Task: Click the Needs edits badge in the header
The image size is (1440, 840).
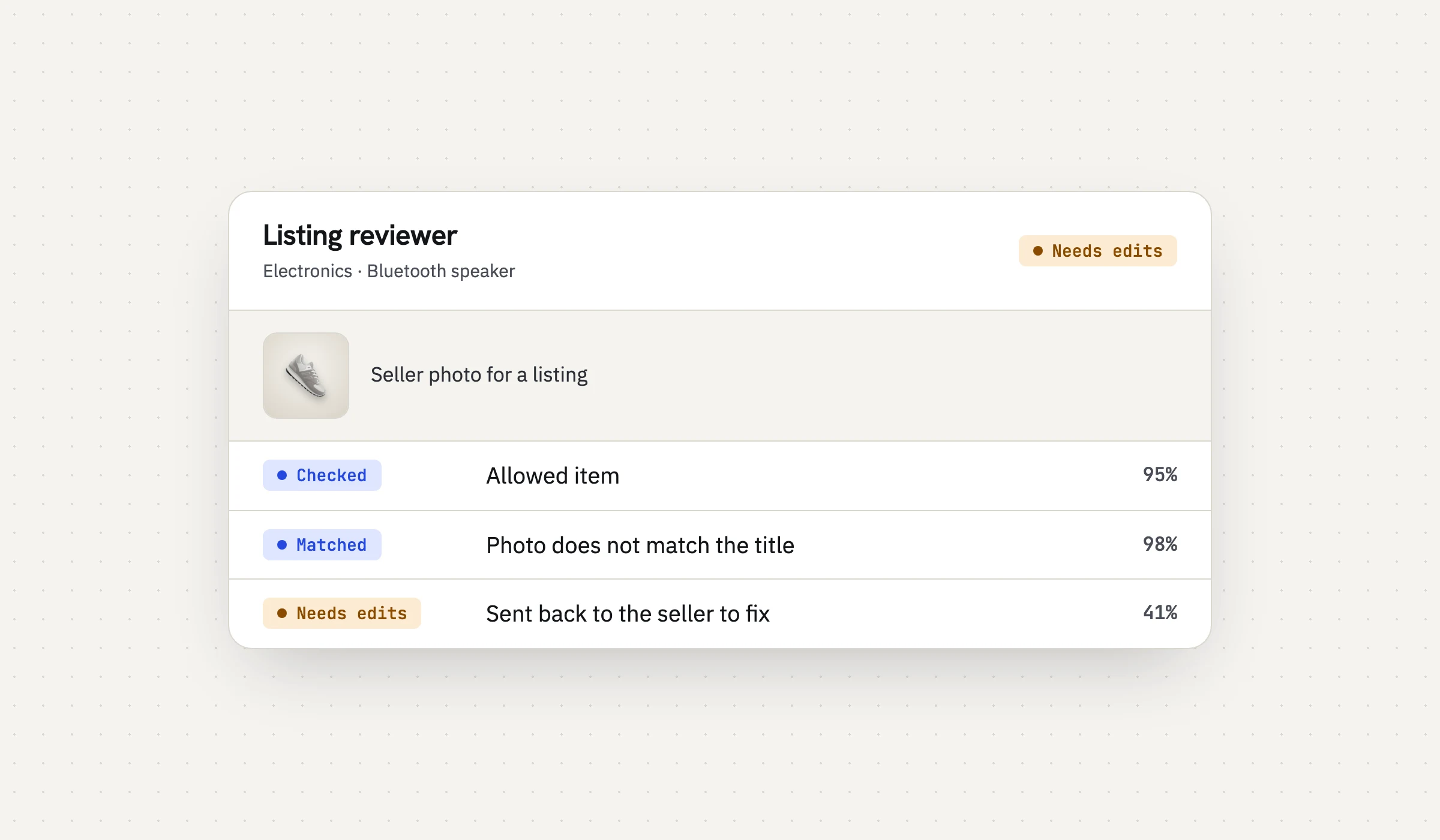Action: (x=1097, y=251)
